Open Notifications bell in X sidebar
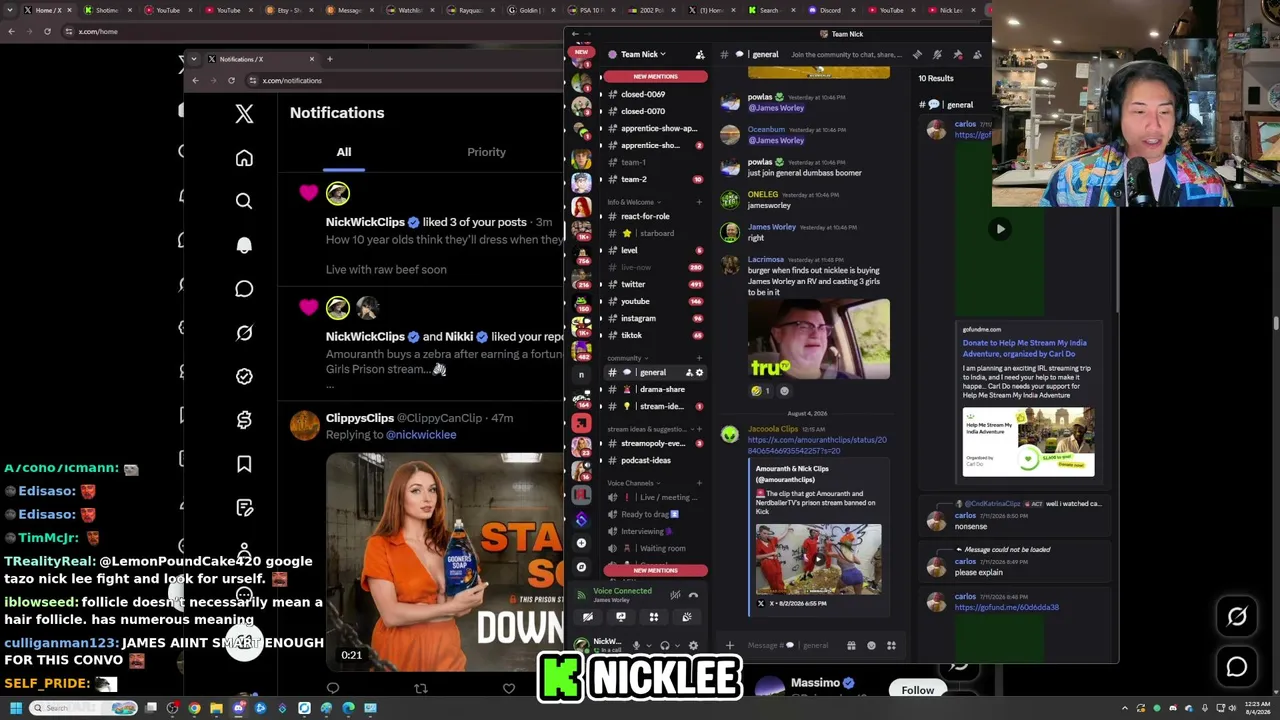 pos(244,245)
